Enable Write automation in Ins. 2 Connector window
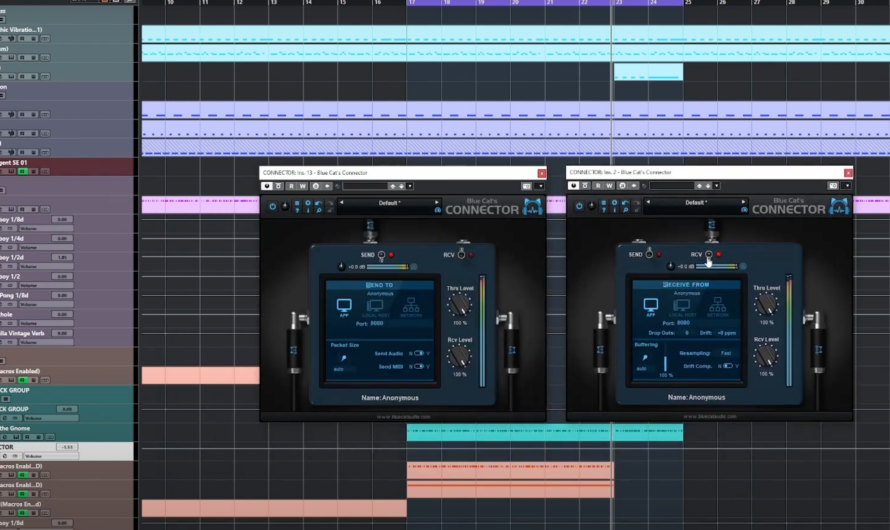The height and width of the screenshot is (530, 890). coord(609,186)
